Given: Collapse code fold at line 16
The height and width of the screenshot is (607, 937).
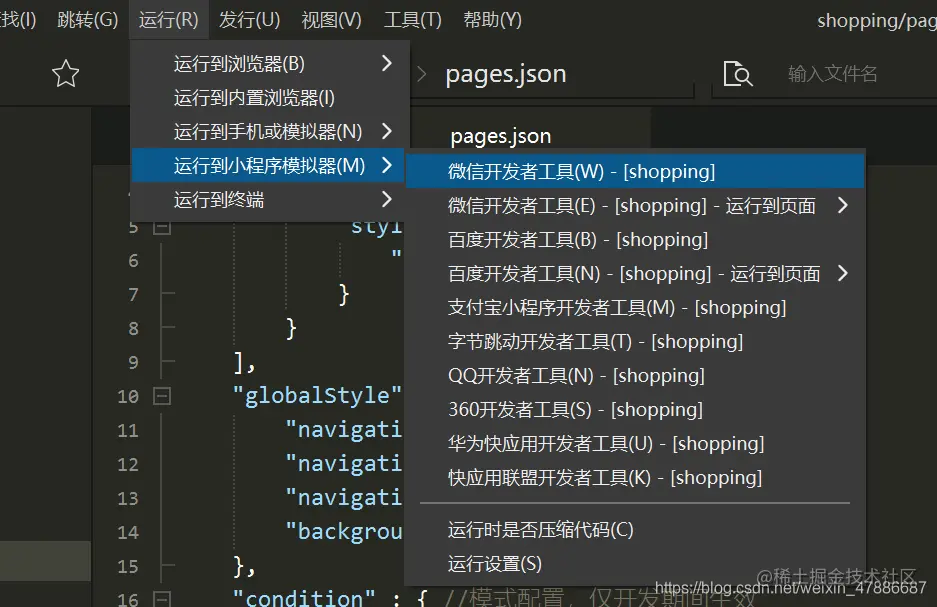Looking at the screenshot, I should click(162, 599).
